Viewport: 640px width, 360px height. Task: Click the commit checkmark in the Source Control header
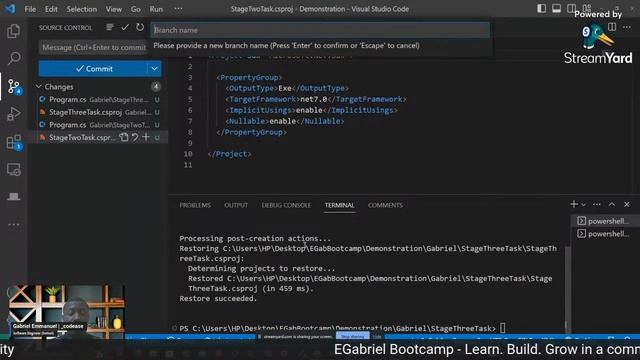(125, 27)
